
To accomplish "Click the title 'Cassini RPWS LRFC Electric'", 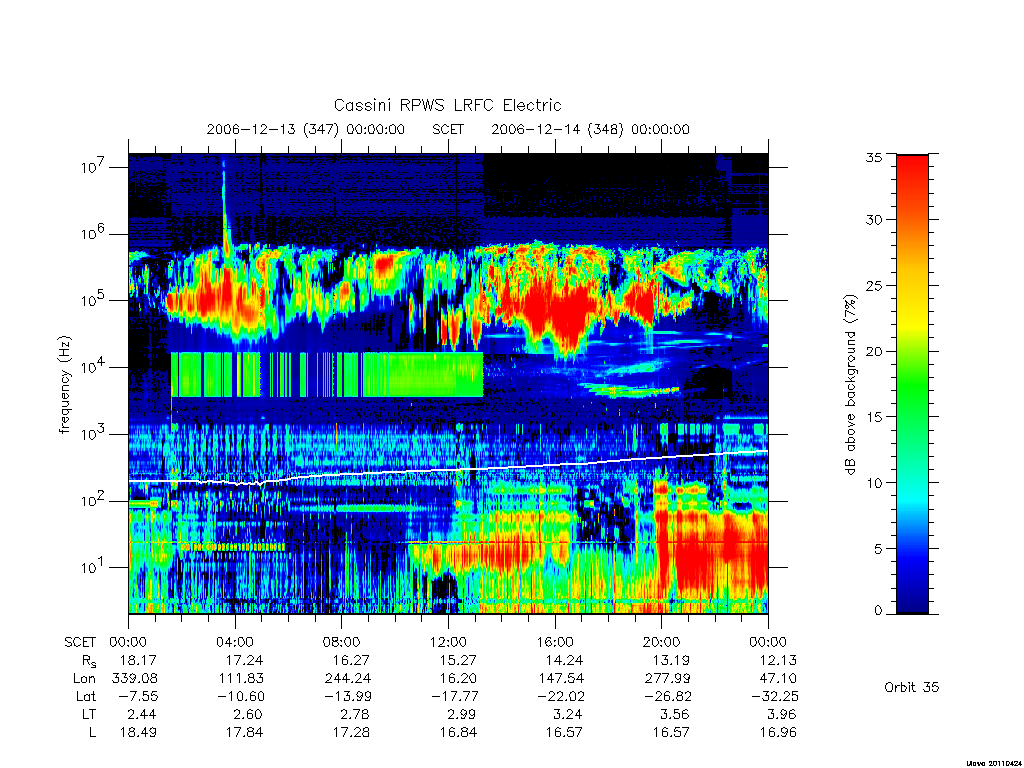I will [447, 105].
